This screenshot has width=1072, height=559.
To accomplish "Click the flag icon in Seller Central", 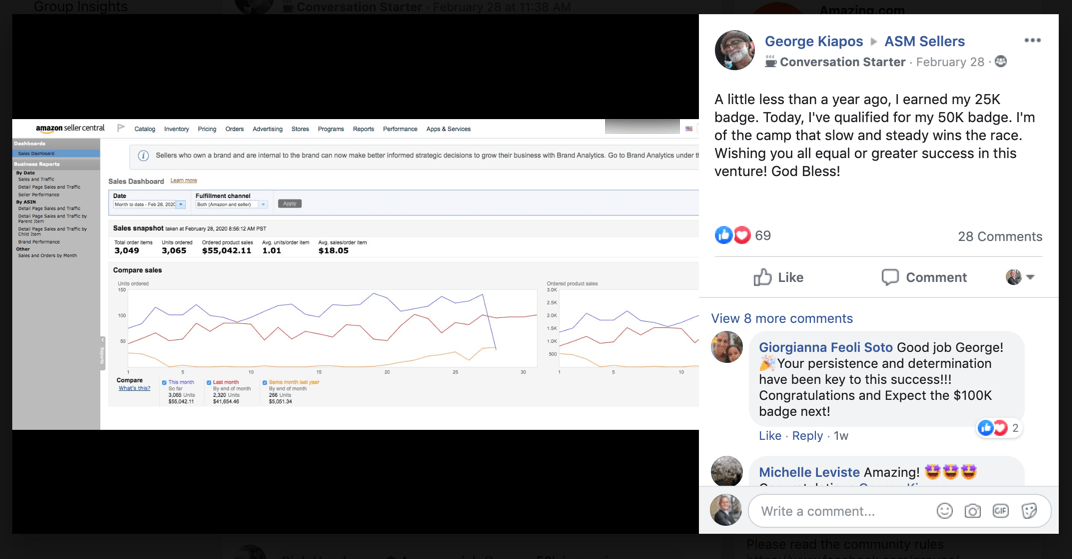I will 121,128.
